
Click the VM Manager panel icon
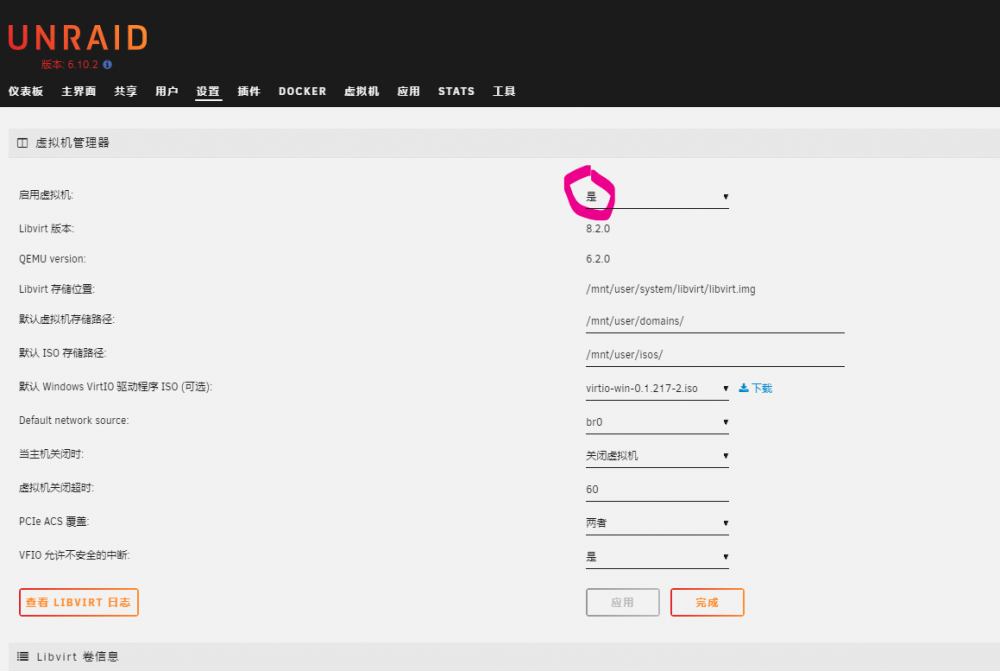coord(22,143)
